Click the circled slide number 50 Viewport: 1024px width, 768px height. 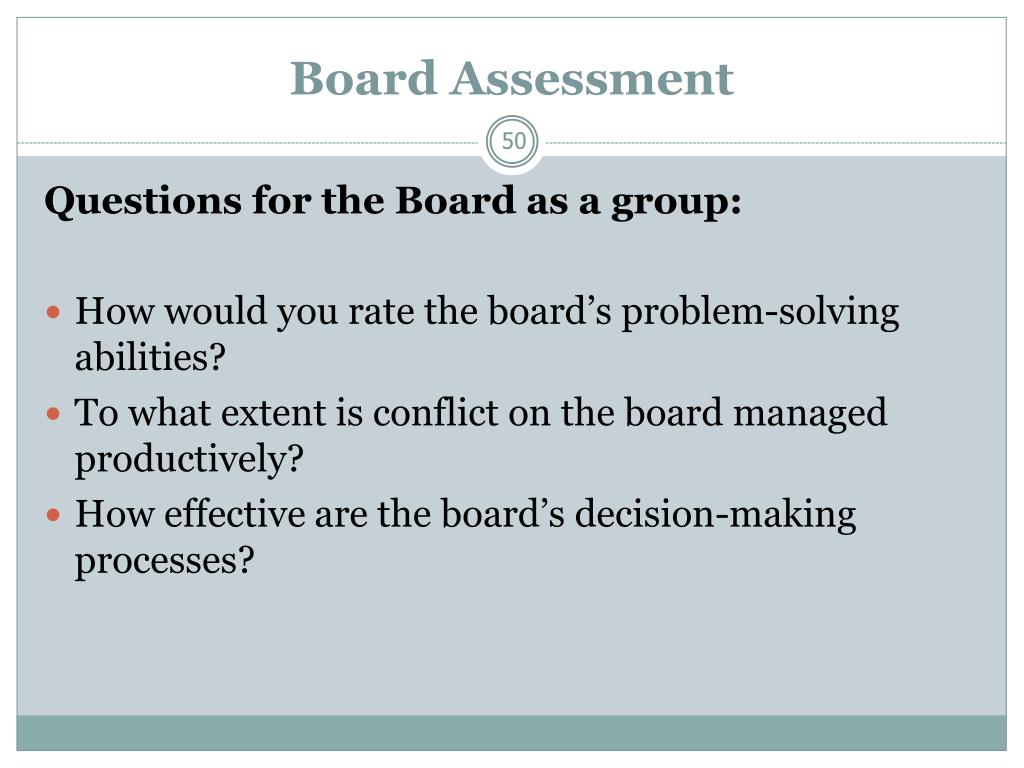[513, 141]
